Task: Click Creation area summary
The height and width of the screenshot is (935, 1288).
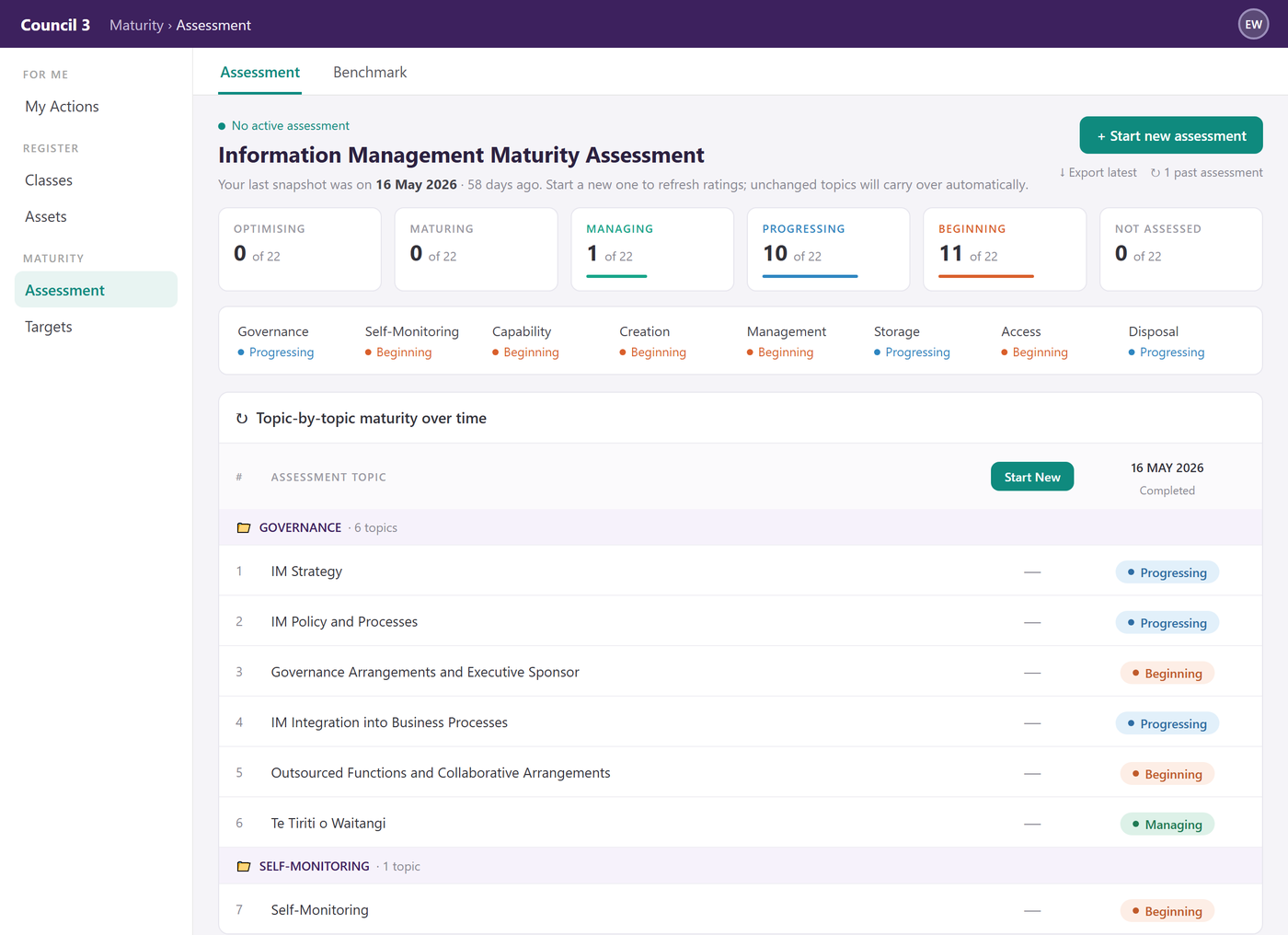Action: (x=653, y=341)
